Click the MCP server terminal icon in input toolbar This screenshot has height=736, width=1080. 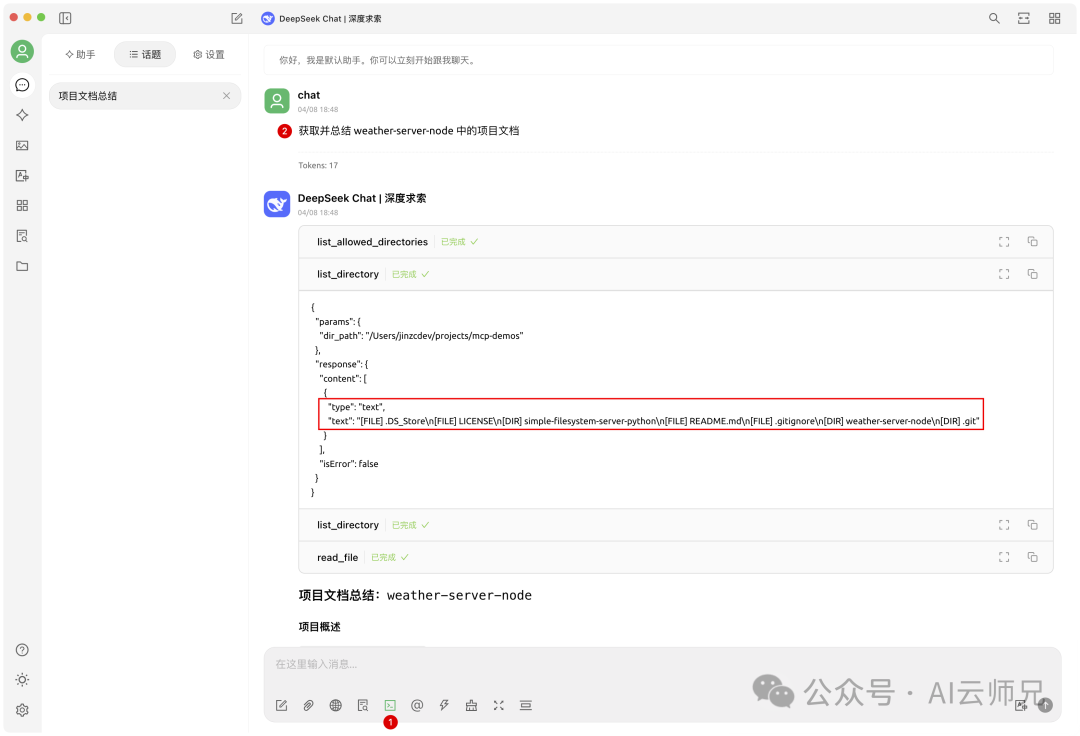point(390,705)
